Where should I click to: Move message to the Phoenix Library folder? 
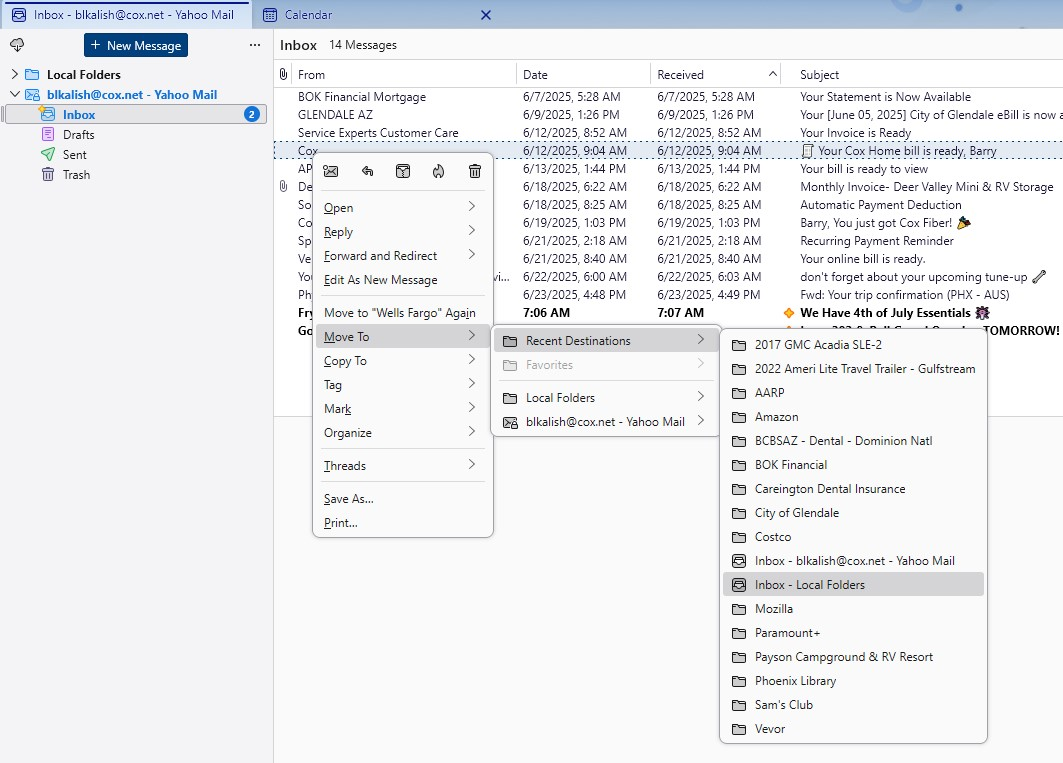click(x=853, y=681)
